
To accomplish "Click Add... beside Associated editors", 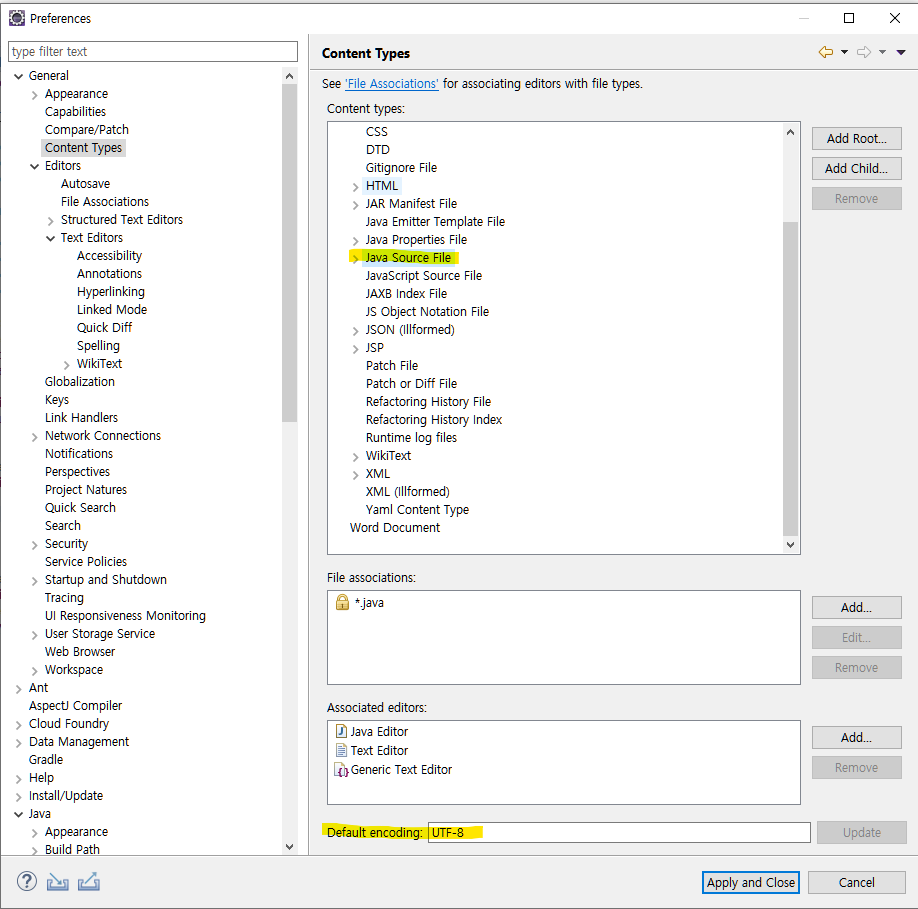I will pos(857,738).
